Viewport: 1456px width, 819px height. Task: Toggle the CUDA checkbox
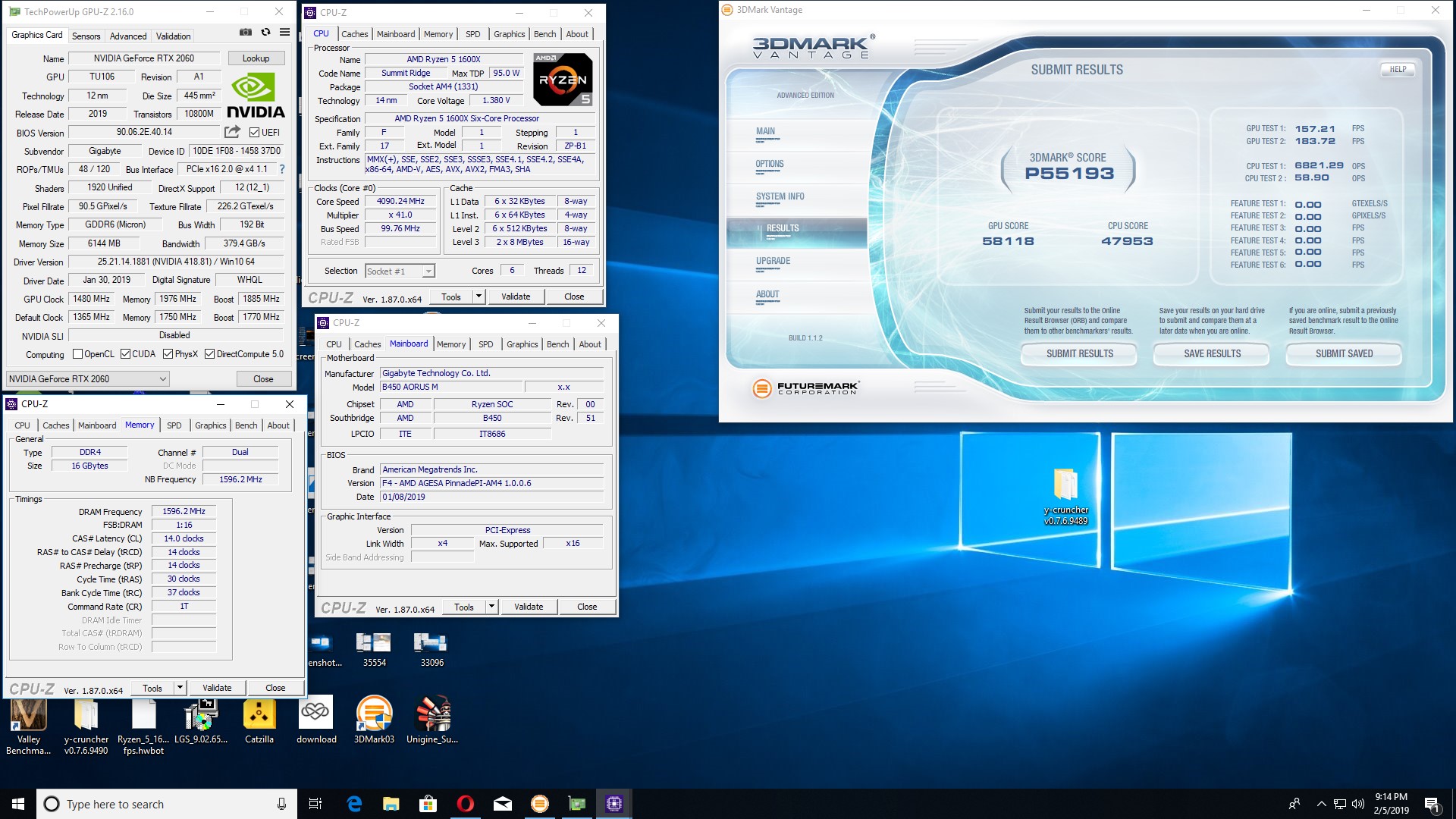(x=125, y=354)
